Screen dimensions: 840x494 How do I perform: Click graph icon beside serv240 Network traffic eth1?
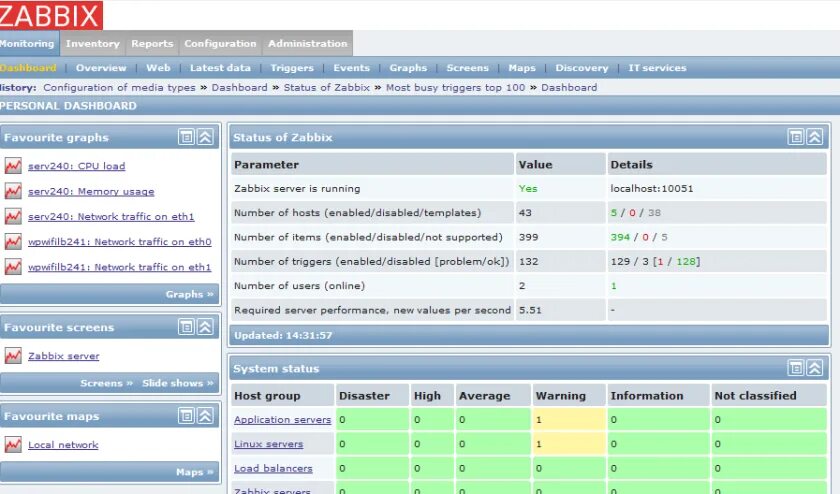(13, 216)
